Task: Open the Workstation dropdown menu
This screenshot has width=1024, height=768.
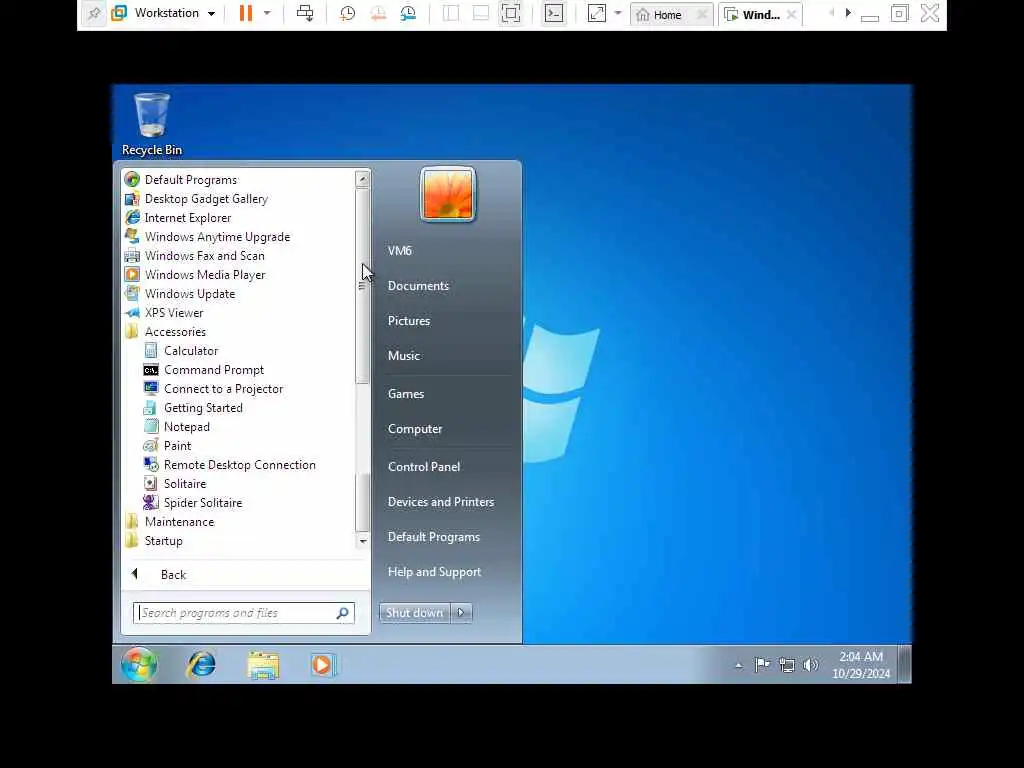Action: [164, 13]
